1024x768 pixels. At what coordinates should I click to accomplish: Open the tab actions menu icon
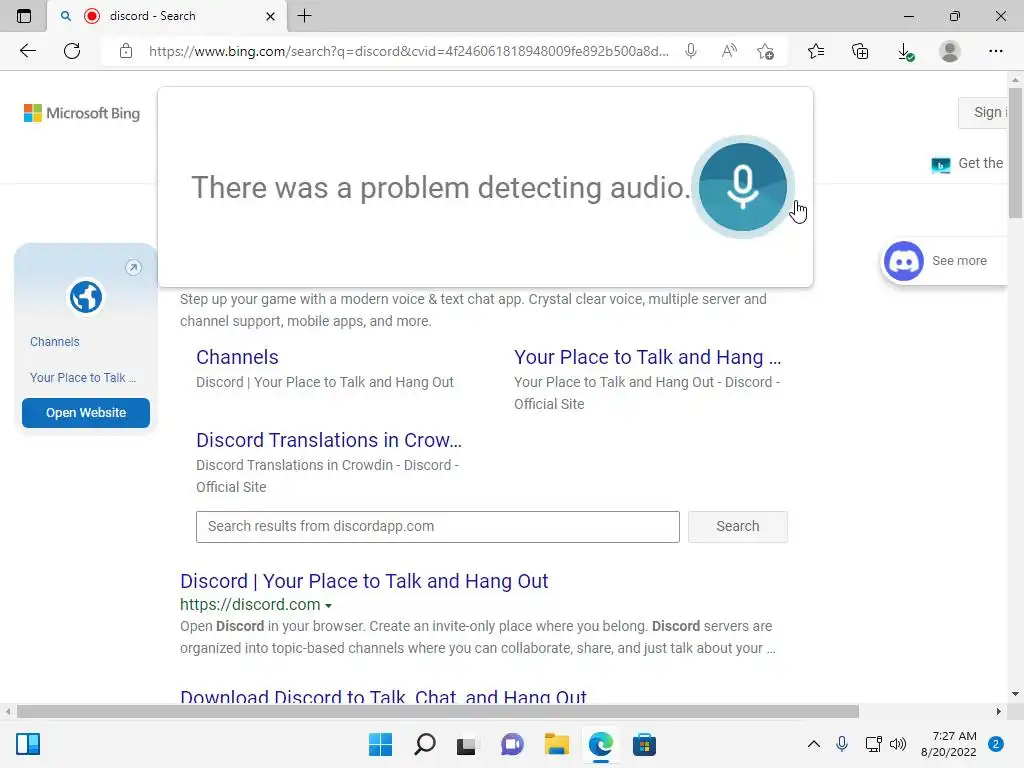pyautogui.click(x=24, y=16)
